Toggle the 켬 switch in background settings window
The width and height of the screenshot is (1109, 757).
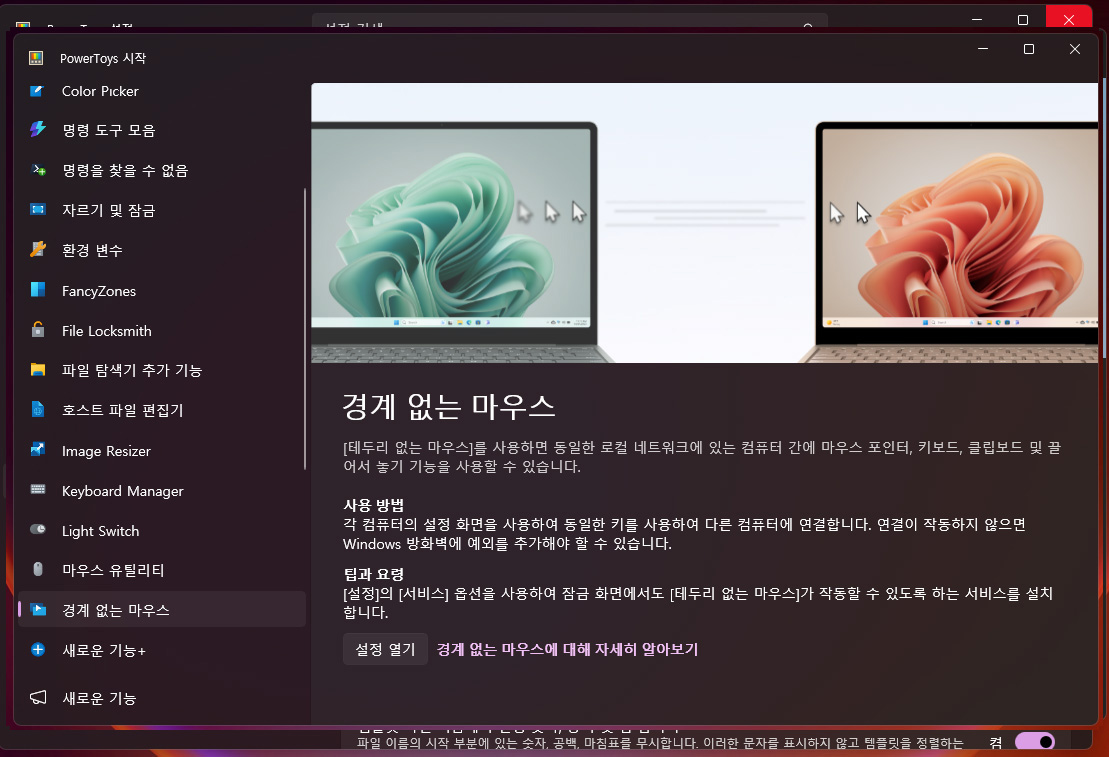pyautogui.click(x=1034, y=742)
